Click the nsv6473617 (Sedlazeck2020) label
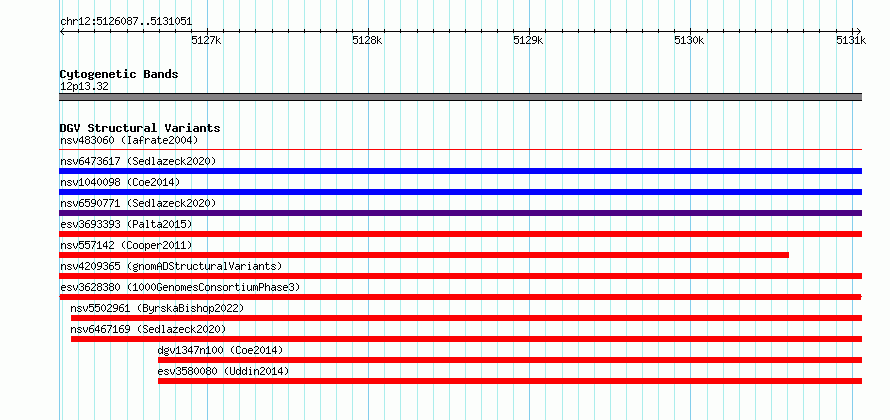The width and height of the screenshot is (890, 420). tap(138, 161)
